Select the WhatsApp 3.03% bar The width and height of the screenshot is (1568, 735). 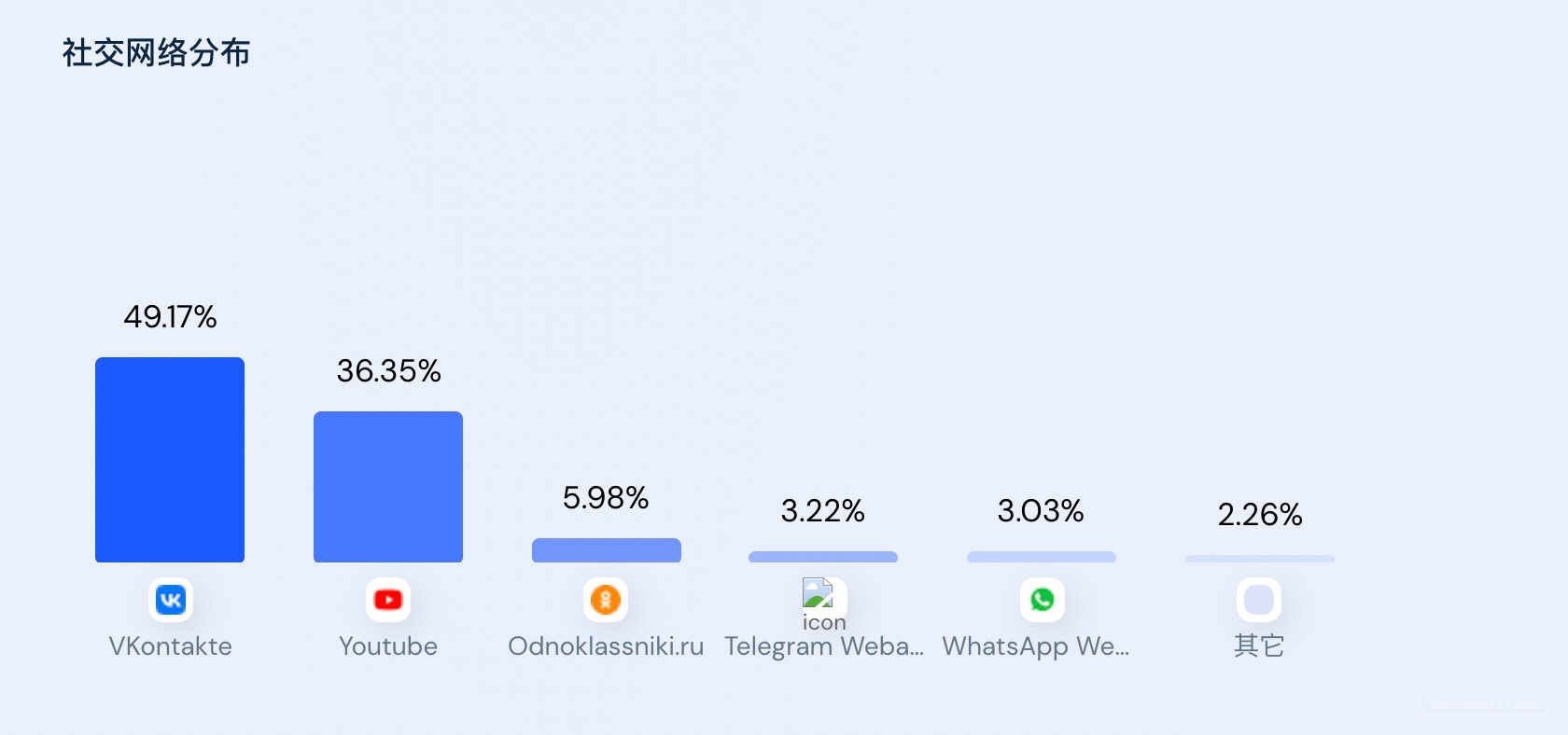click(1042, 557)
